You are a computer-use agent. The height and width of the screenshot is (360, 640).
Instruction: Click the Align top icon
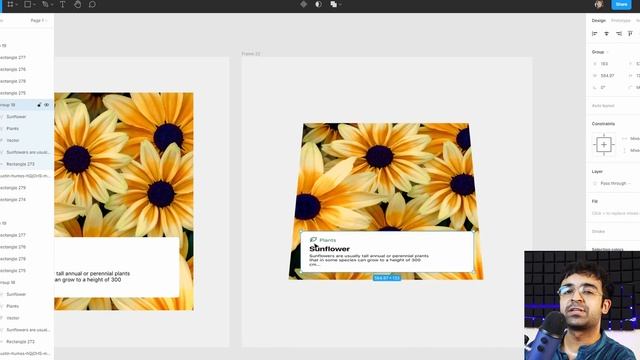pyautogui.click(x=631, y=34)
